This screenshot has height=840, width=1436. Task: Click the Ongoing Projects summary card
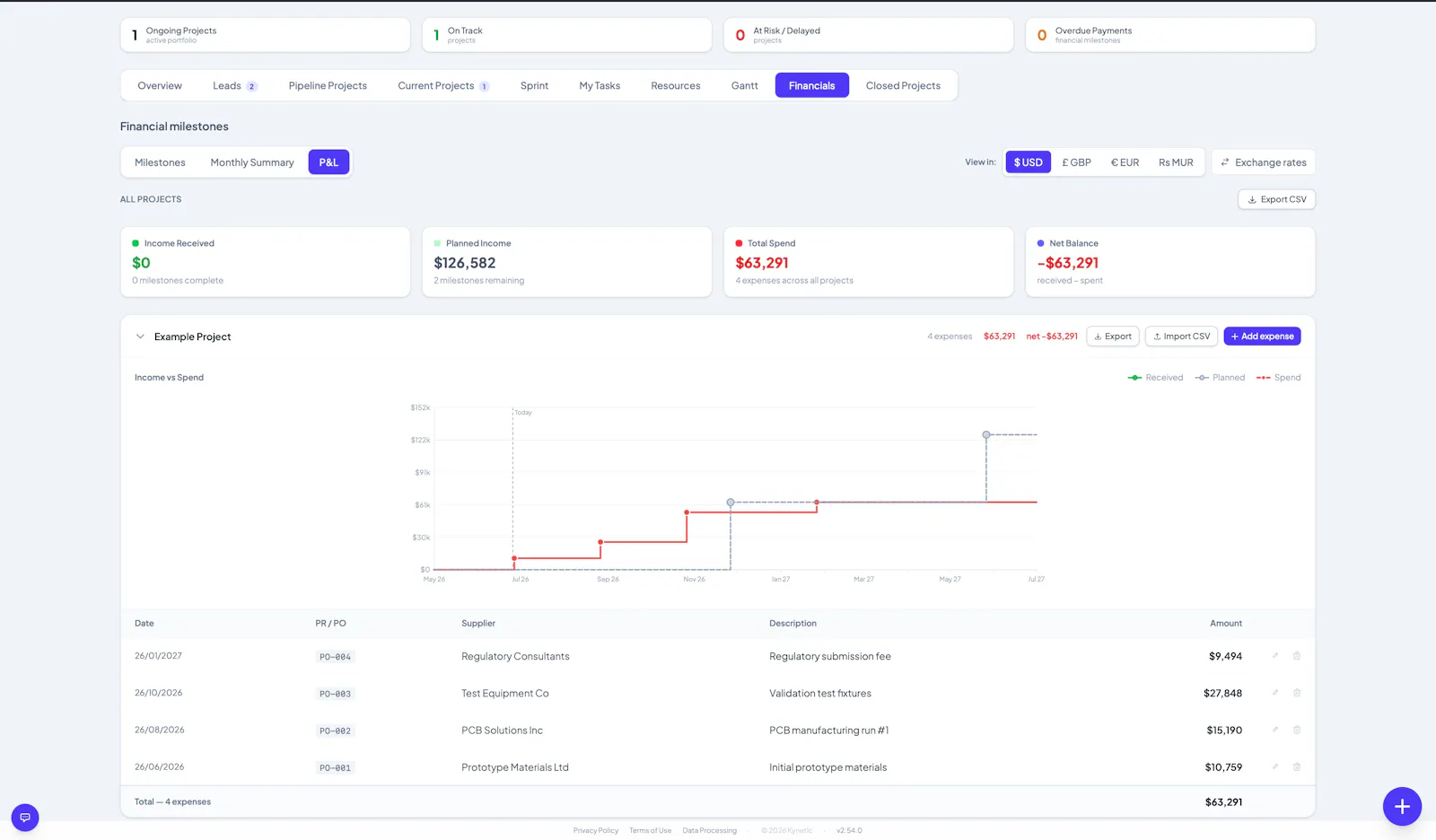[x=266, y=35]
